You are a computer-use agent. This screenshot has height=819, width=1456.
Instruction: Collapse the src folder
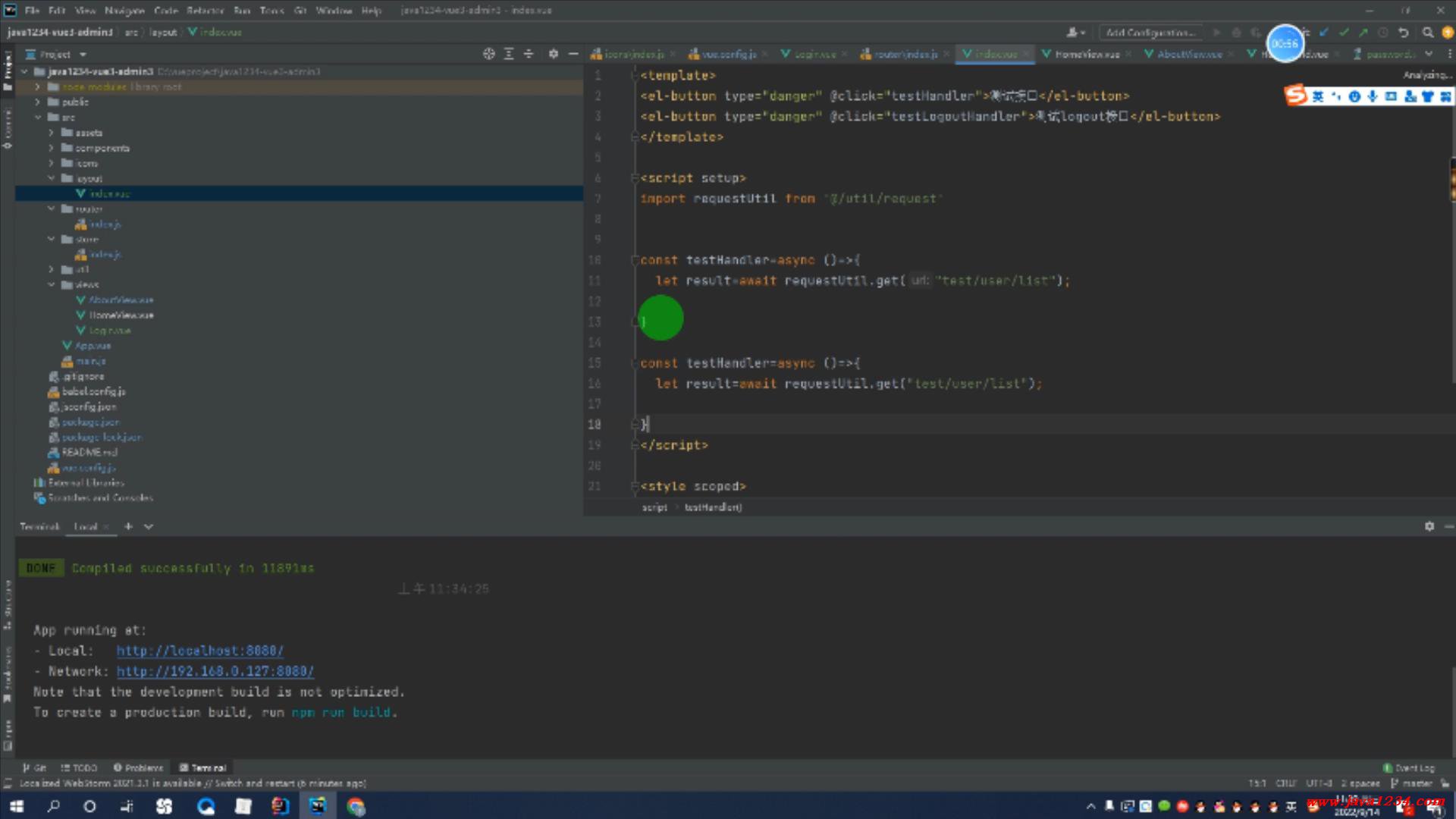37,118
